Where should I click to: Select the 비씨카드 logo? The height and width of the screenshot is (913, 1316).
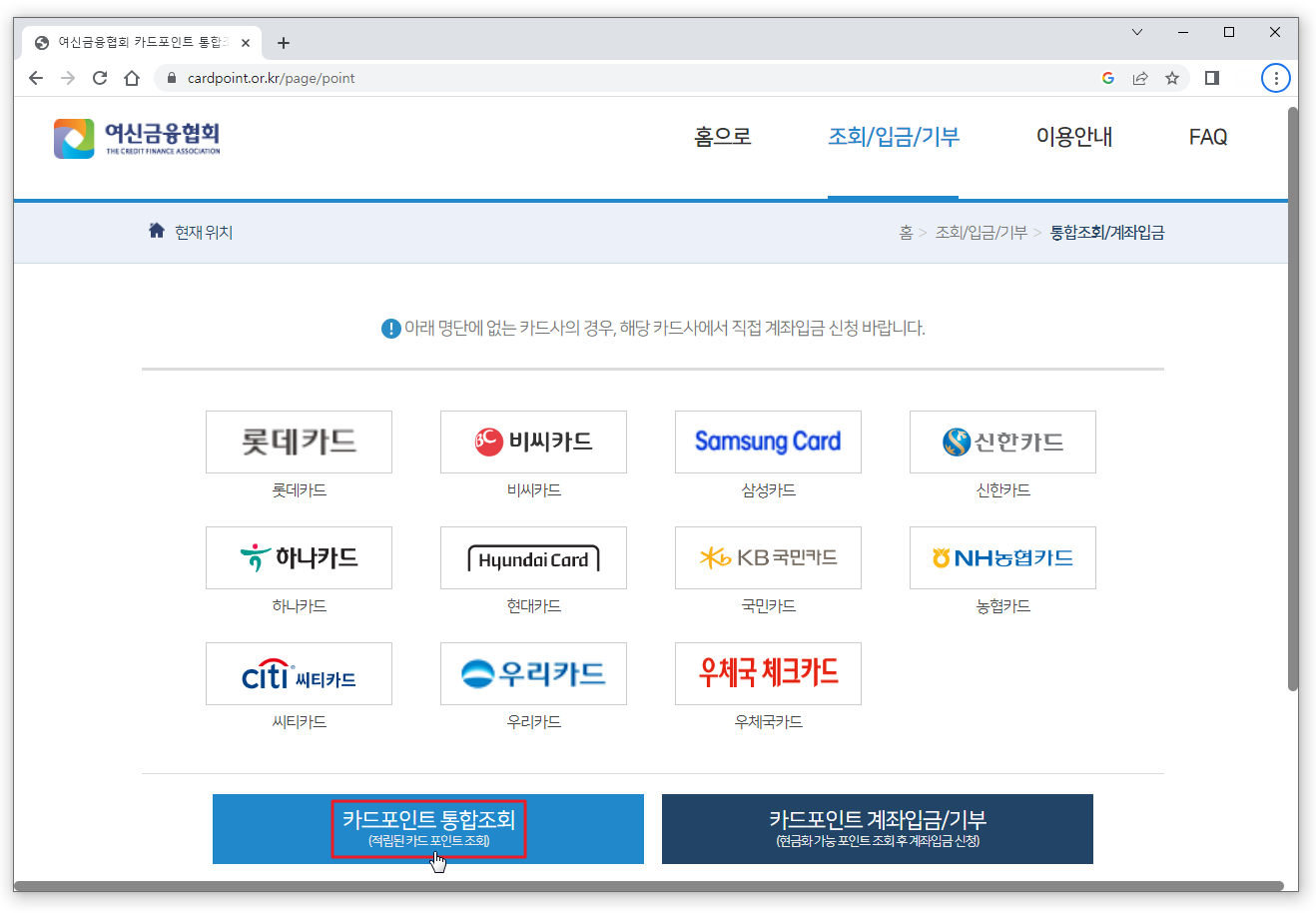[533, 442]
